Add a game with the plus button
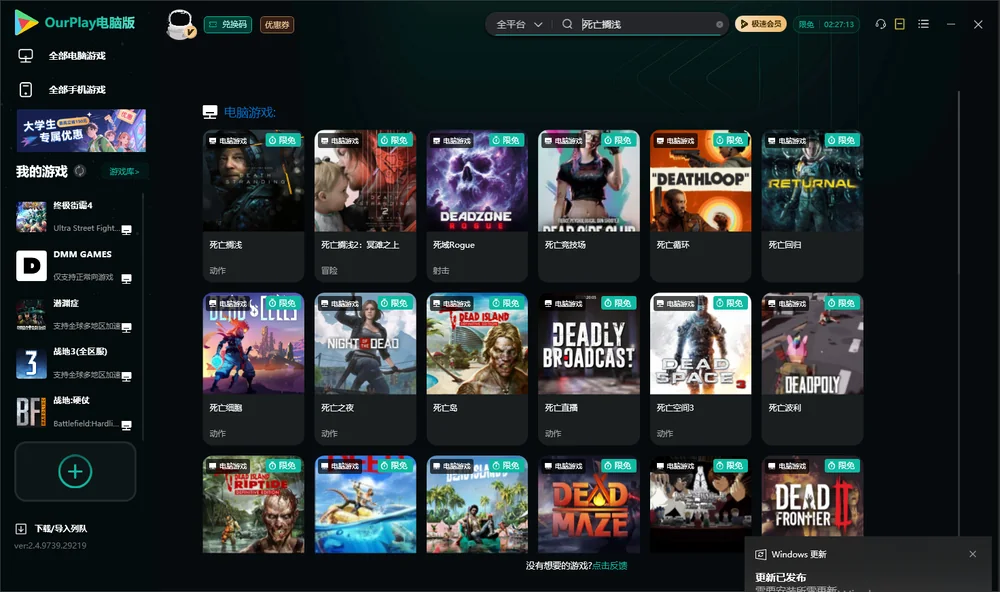Image resolution: width=1000 pixels, height=592 pixels. click(75, 471)
